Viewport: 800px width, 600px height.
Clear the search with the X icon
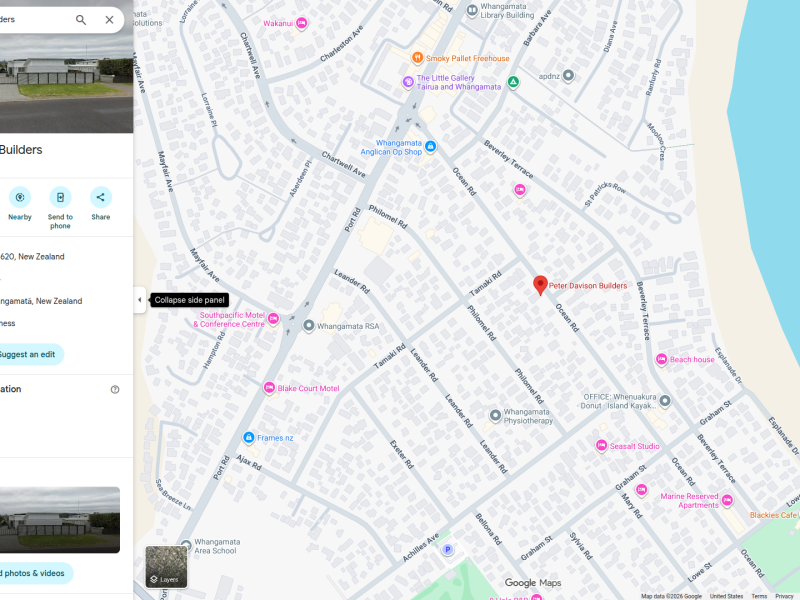(x=109, y=20)
